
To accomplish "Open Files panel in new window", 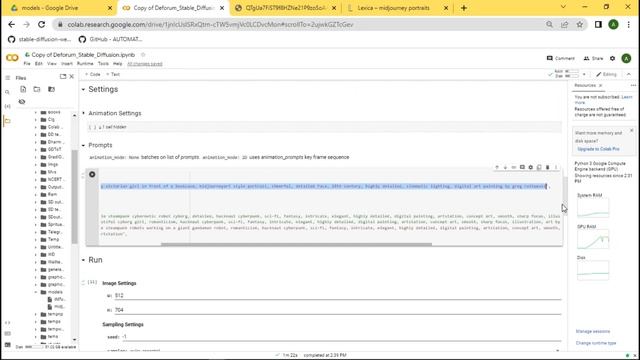I will pyautogui.click(x=63, y=76).
